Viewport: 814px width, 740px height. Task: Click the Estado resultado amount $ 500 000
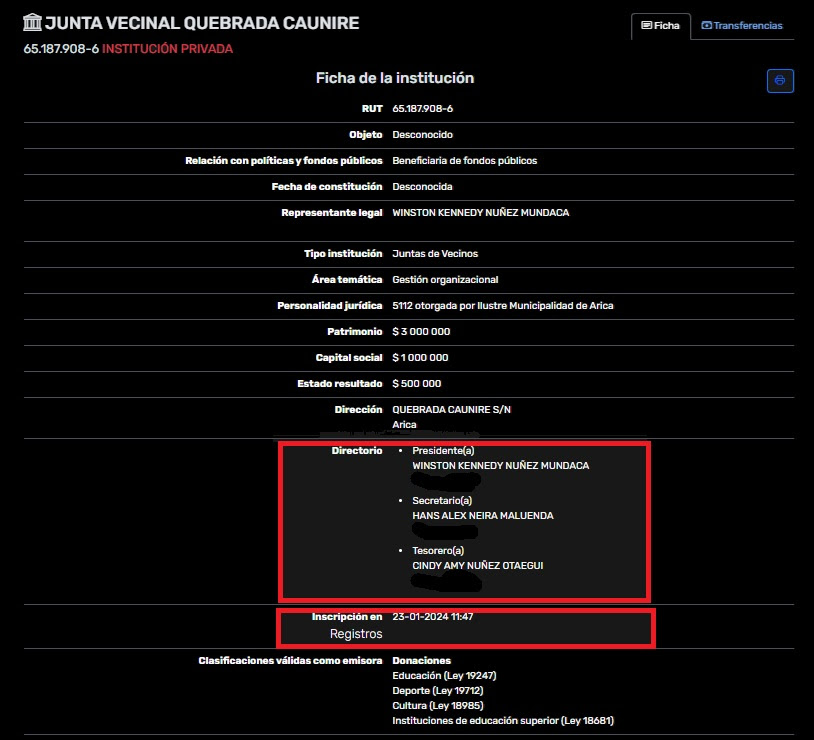tap(417, 384)
